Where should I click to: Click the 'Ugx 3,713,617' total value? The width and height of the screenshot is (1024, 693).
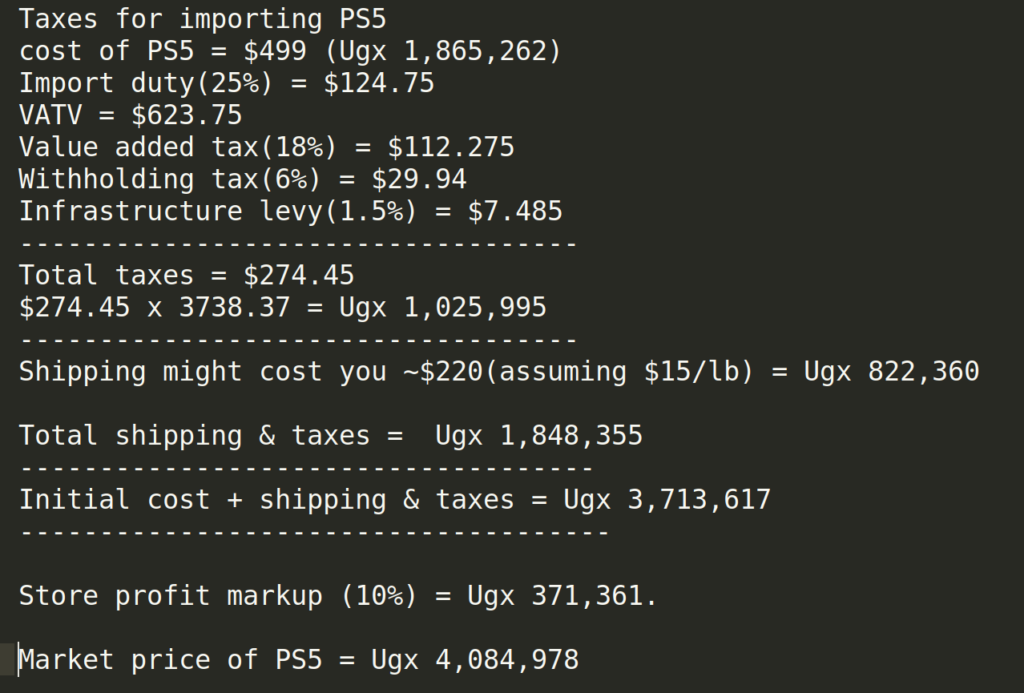[667, 500]
